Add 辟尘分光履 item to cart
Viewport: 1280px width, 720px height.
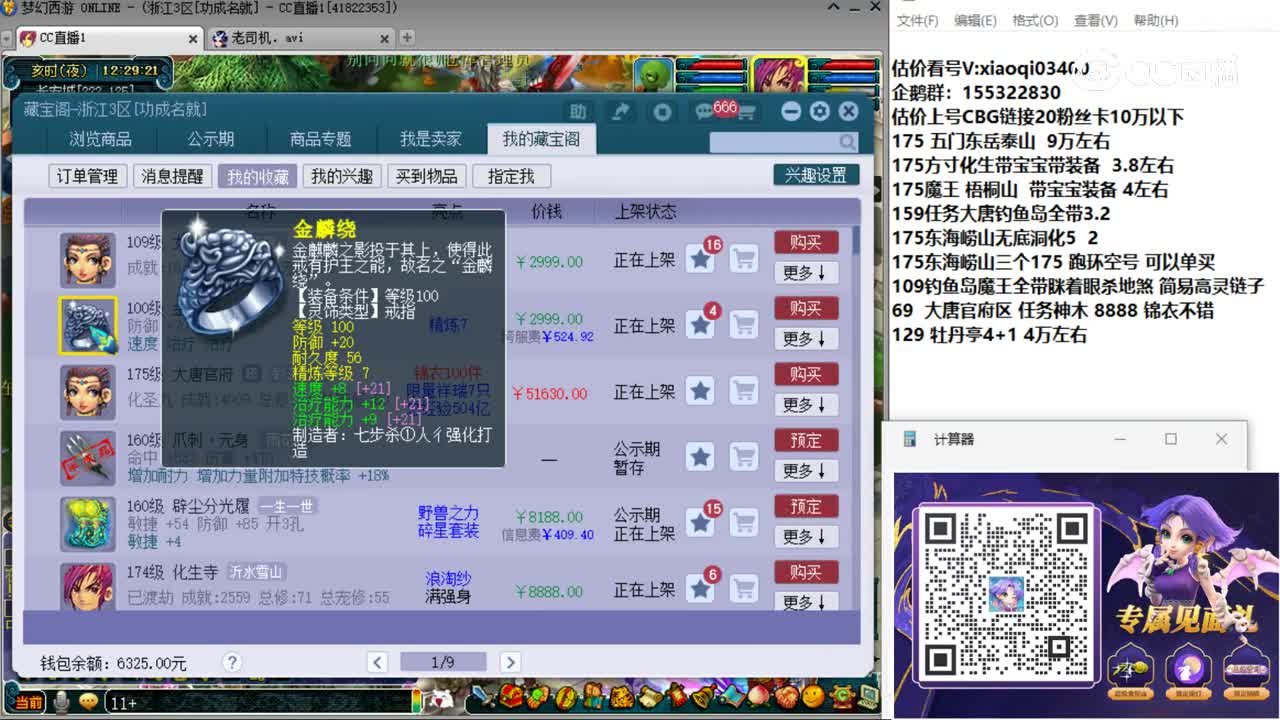[x=743, y=523]
